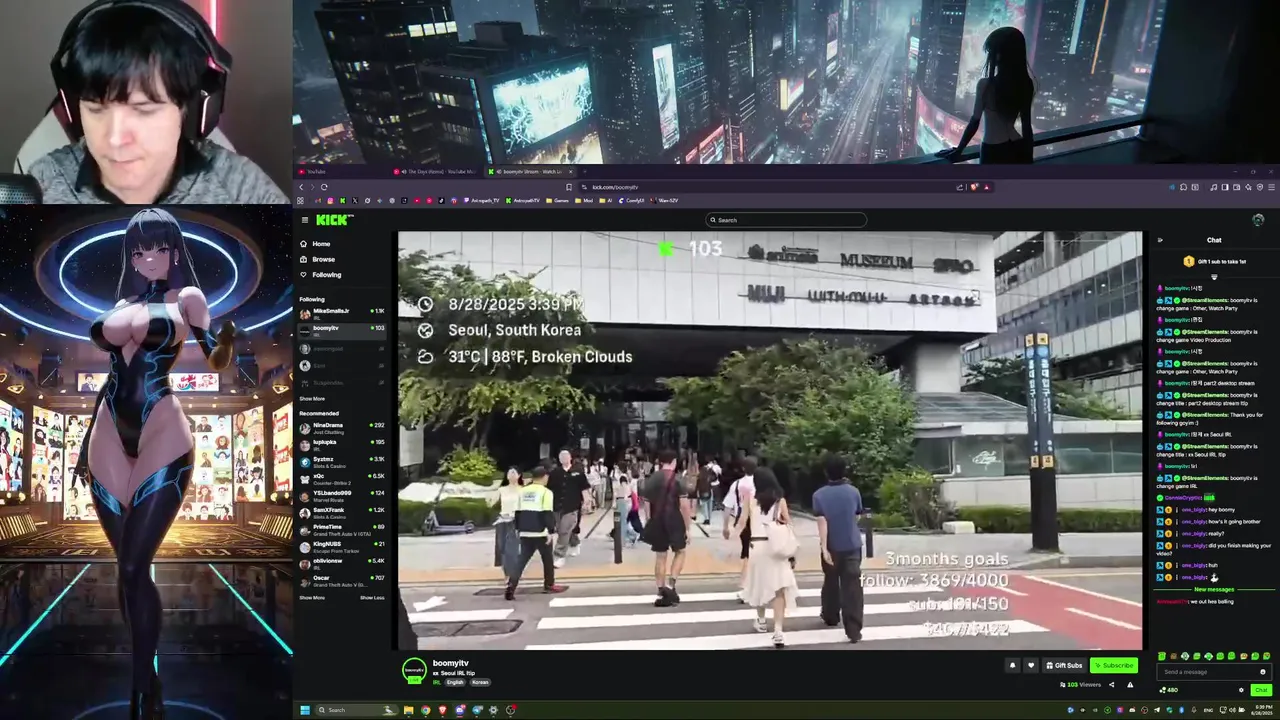Open the ComfyUI bookmark
The width and height of the screenshot is (1280, 720).
click(632, 200)
